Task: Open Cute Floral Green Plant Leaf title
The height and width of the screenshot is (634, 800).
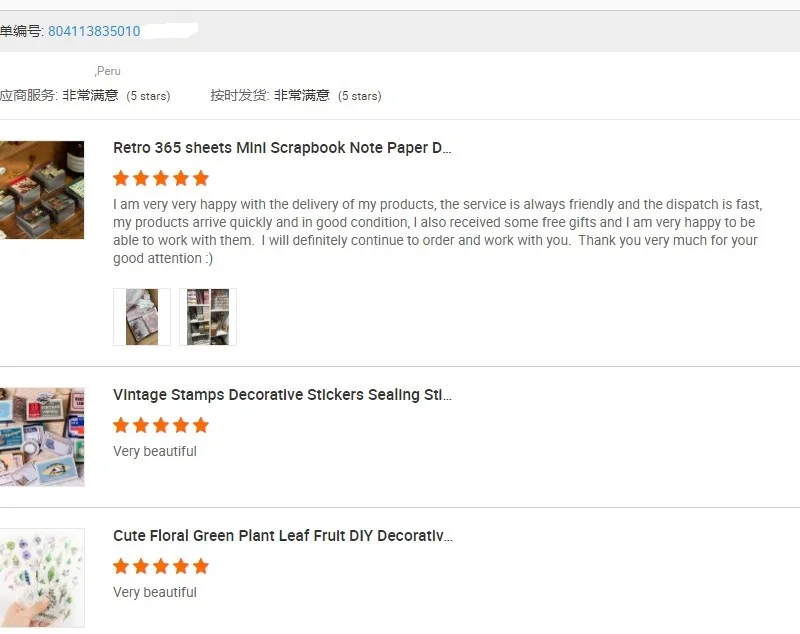Action: pyautogui.click(x=282, y=536)
